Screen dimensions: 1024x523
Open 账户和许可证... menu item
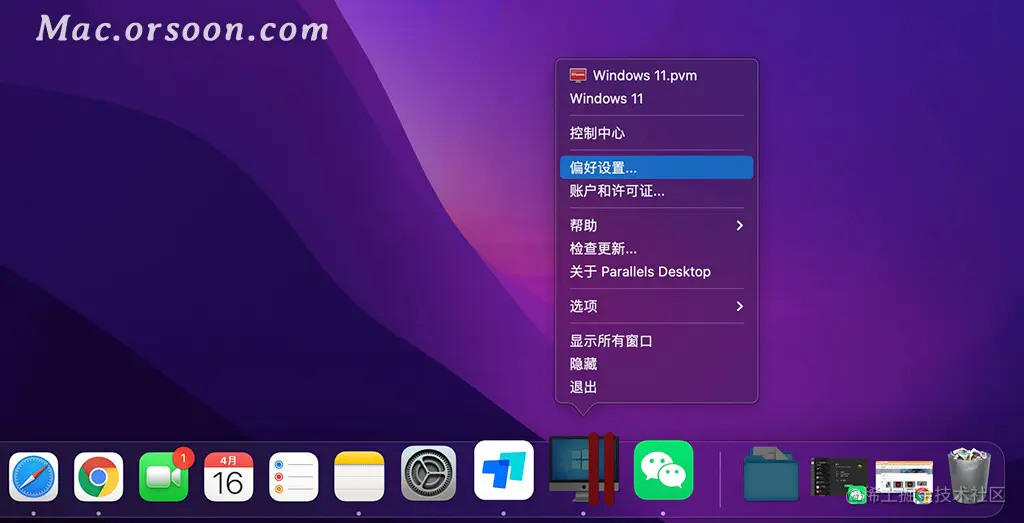tap(656, 191)
